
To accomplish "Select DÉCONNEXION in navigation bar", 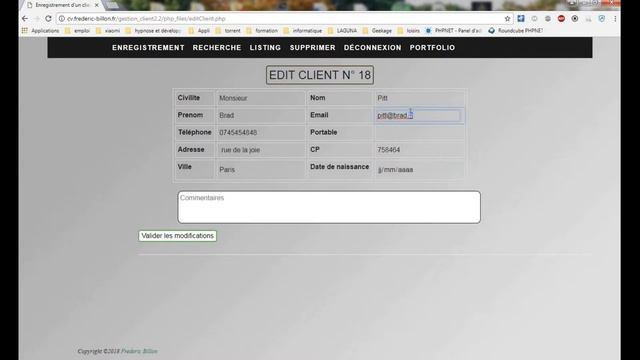I will tap(373, 48).
